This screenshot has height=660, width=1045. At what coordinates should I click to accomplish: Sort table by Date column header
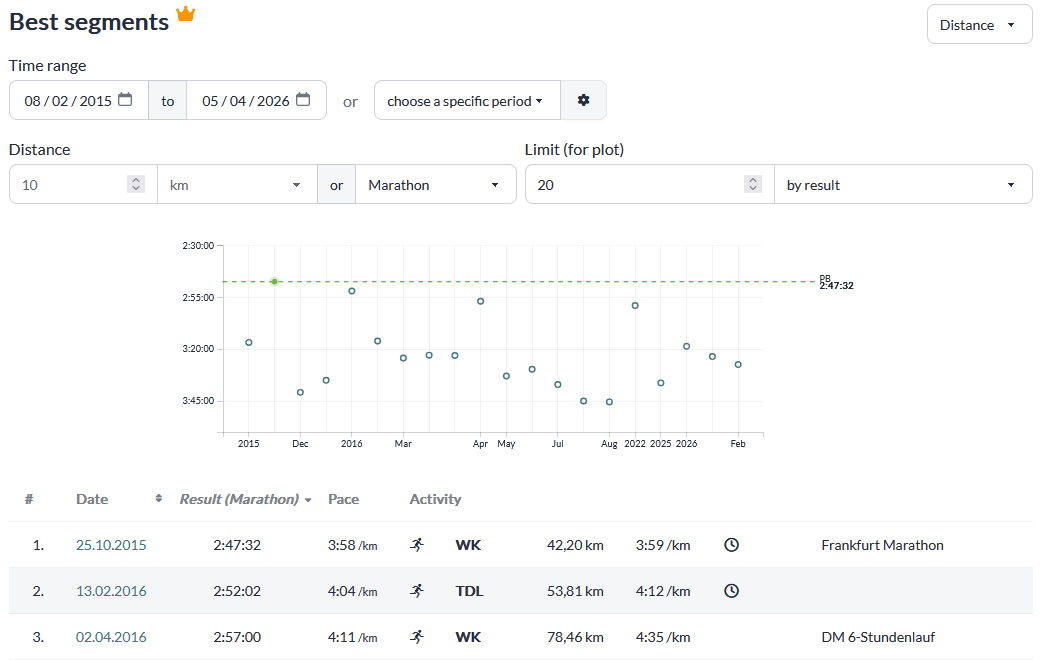[92, 499]
